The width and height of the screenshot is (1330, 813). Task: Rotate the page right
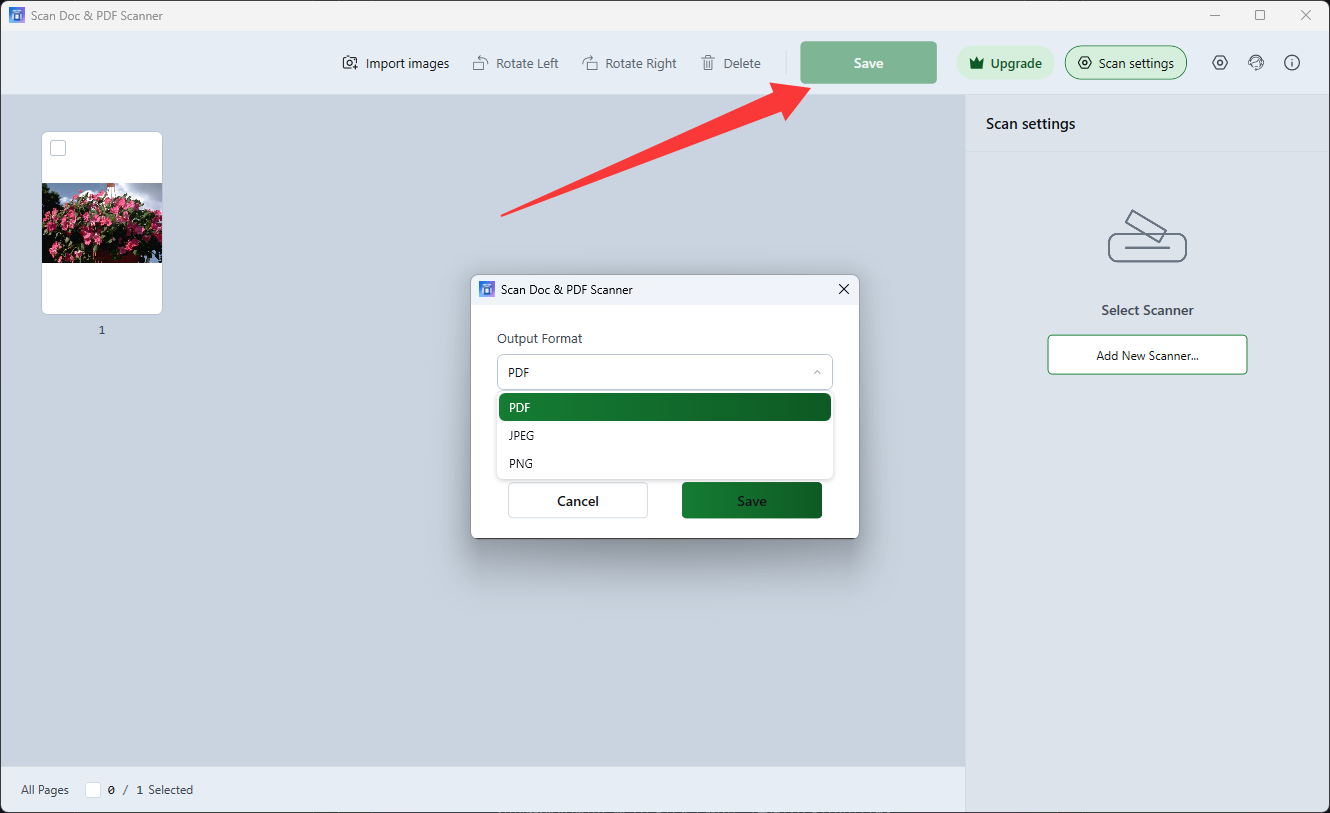point(629,63)
